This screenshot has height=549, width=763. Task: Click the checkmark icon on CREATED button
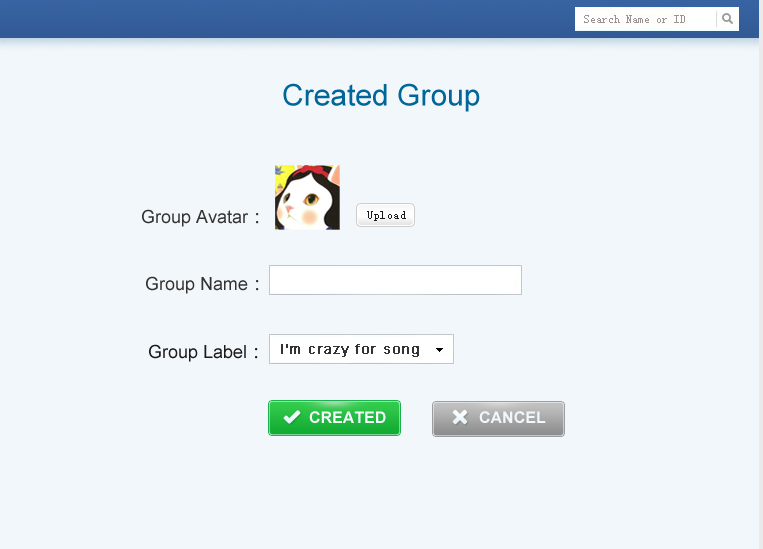point(292,418)
